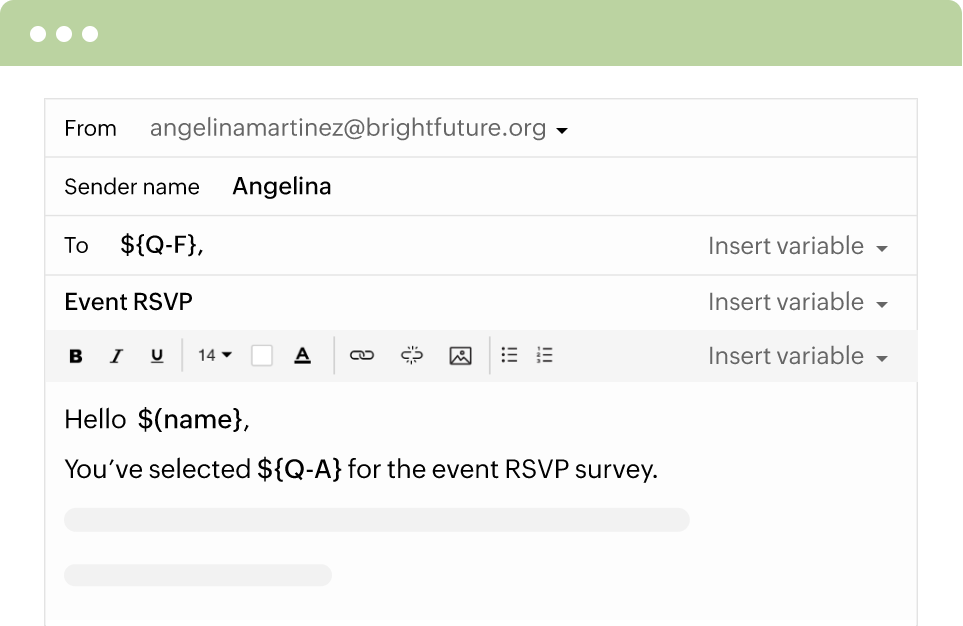Toggle underline formatting in toolbar
Screen dimensions: 963x626
[x=156, y=355]
